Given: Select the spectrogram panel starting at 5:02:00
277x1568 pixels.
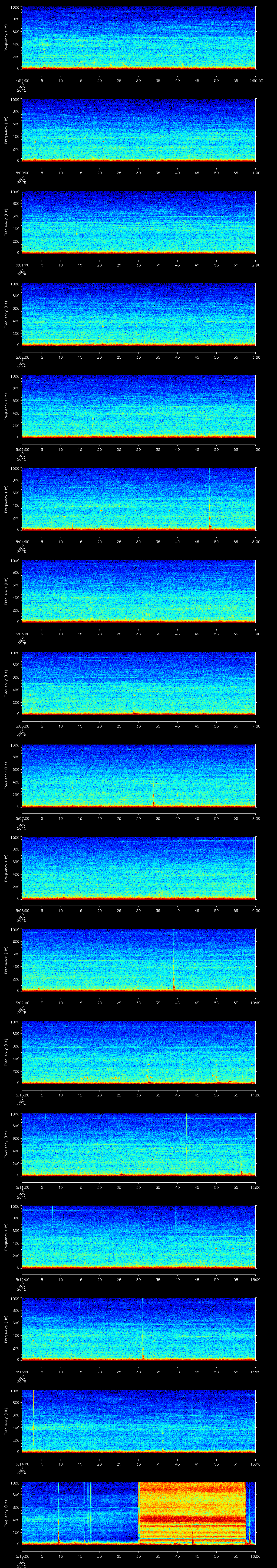Looking at the screenshot, I should click(x=138, y=314).
